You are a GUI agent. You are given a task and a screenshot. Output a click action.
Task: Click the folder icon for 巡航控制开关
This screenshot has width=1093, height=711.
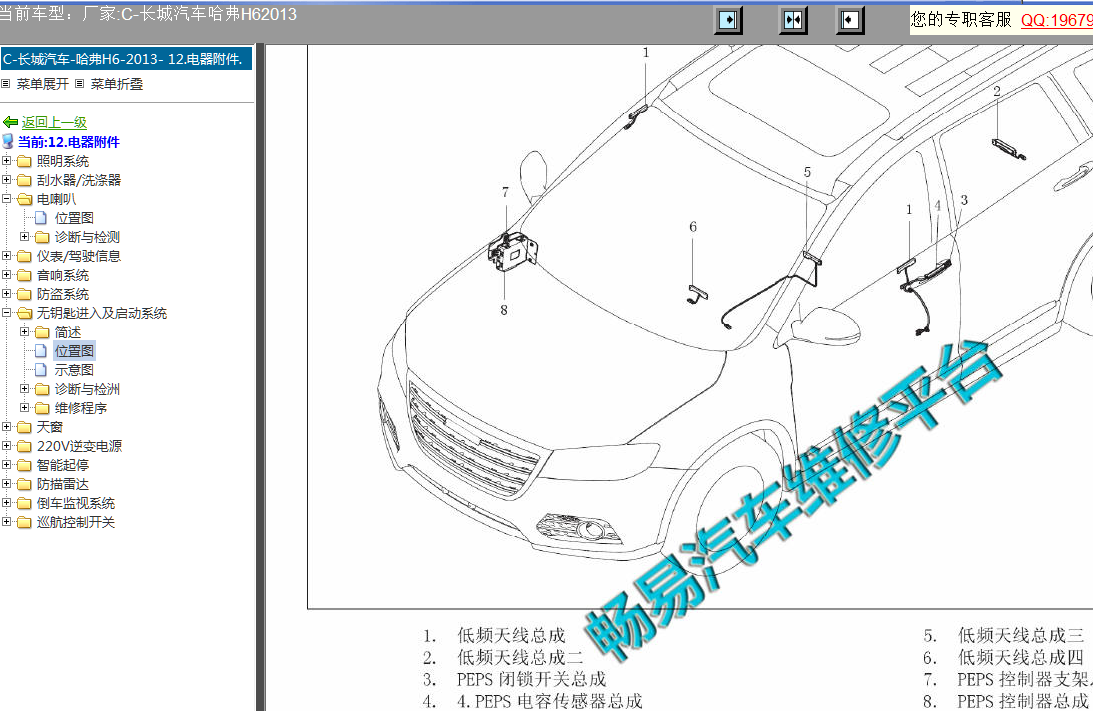(x=24, y=522)
